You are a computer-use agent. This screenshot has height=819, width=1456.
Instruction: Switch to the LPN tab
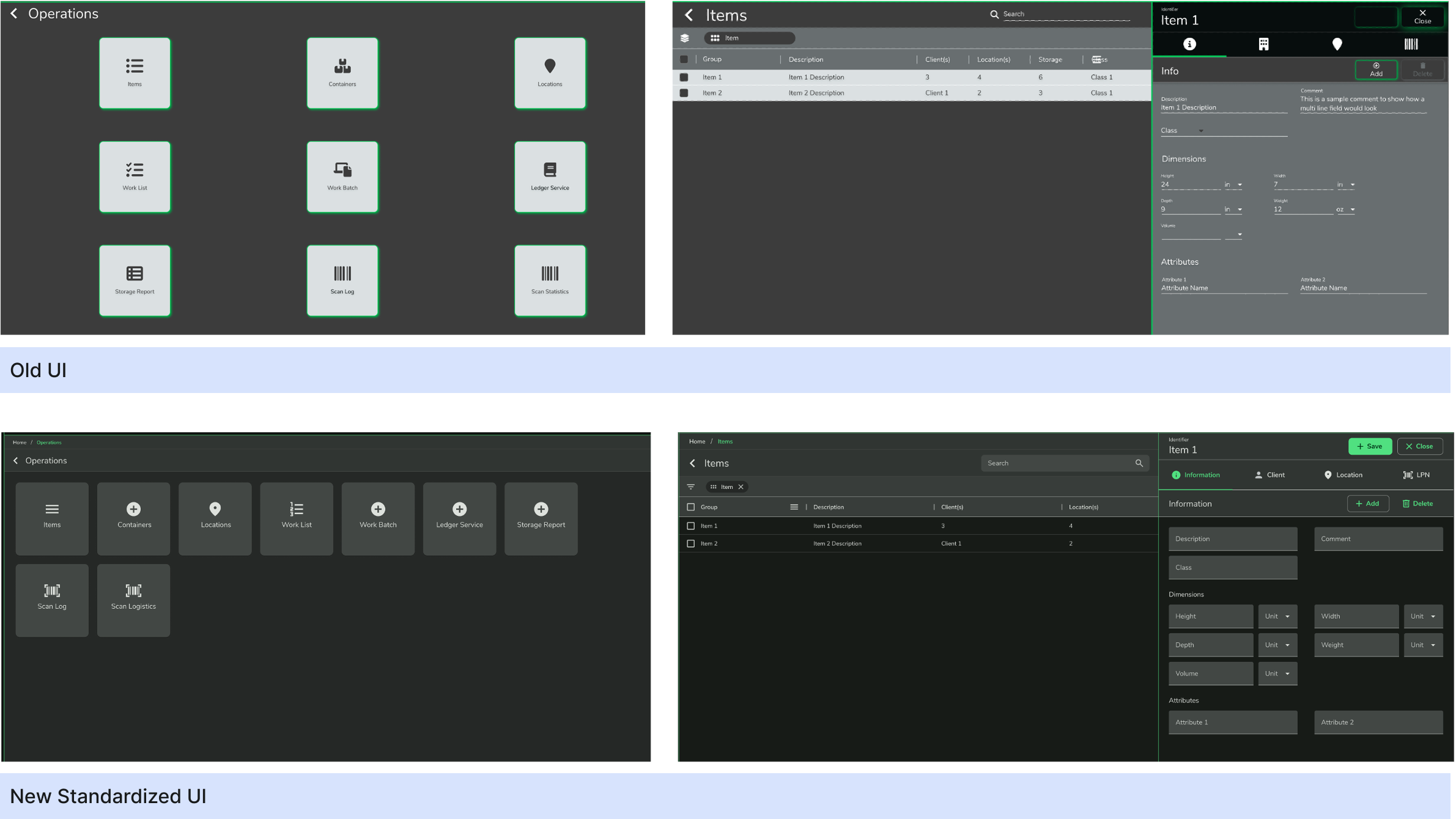pos(1416,475)
